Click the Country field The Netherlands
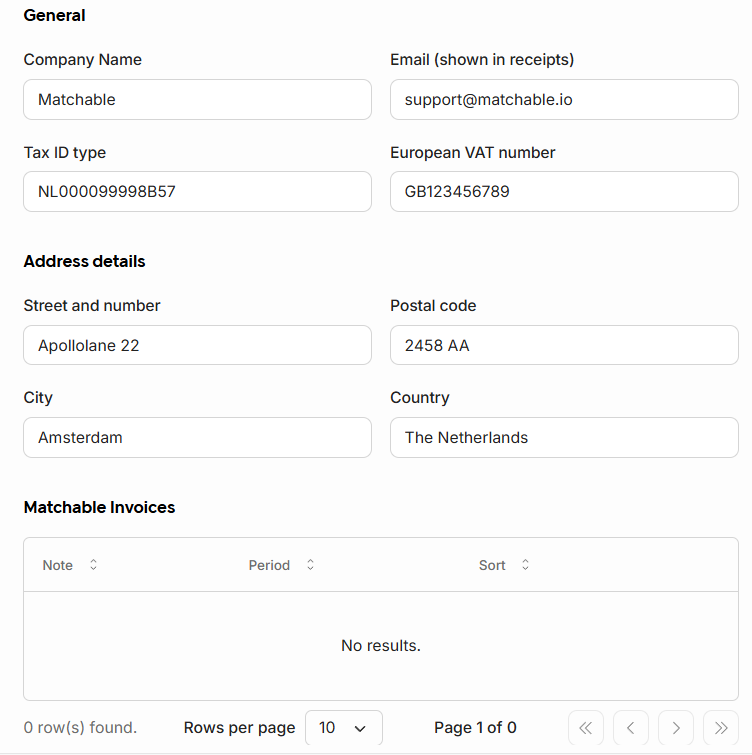Image resolution: width=752 pixels, height=755 pixels. (564, 438)
